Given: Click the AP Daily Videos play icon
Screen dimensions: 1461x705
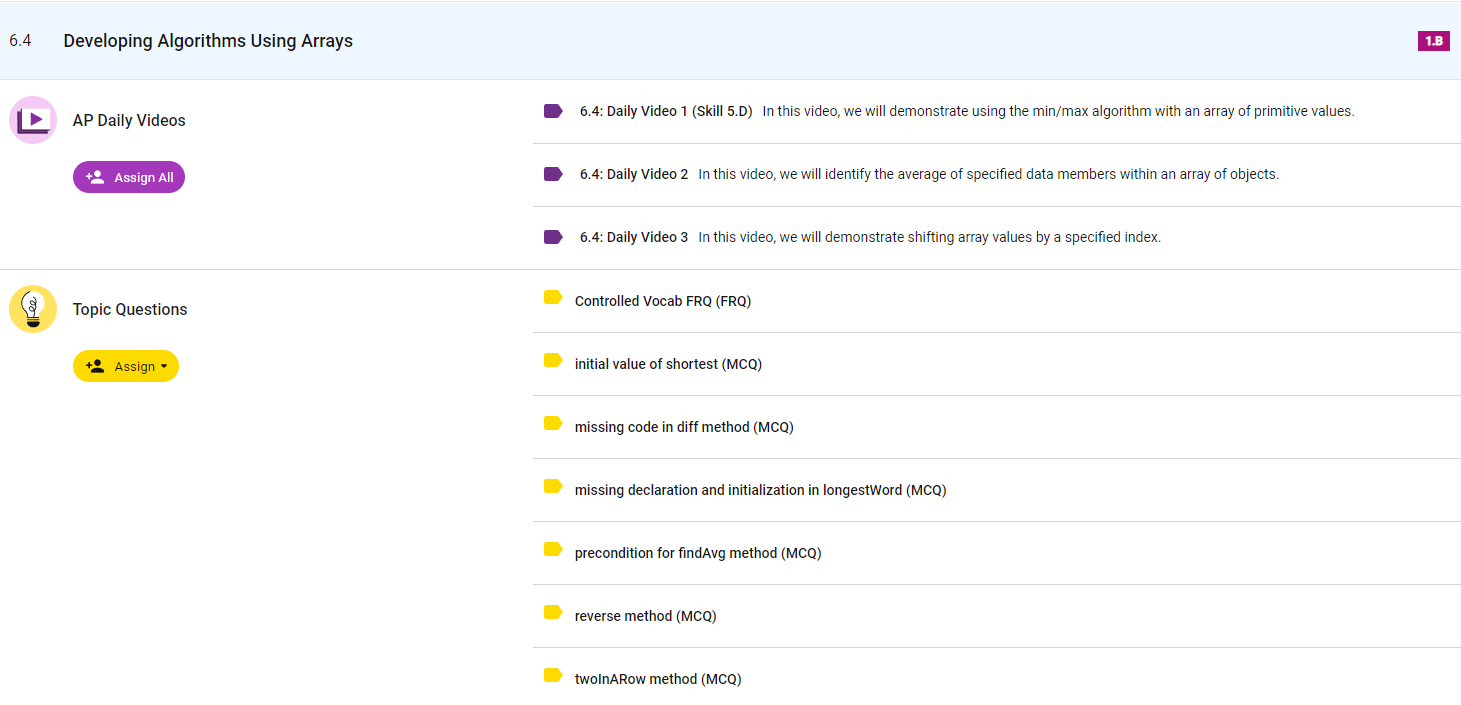Looking at the screenshot, I should point(33,120).
